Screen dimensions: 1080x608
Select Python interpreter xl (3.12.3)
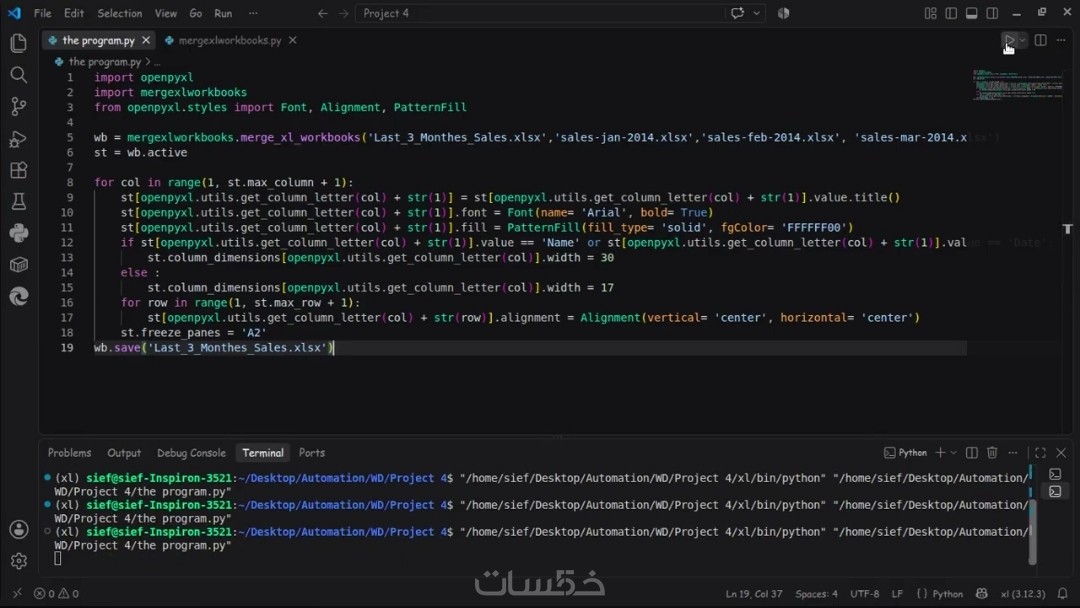[x=1023, y=594]
